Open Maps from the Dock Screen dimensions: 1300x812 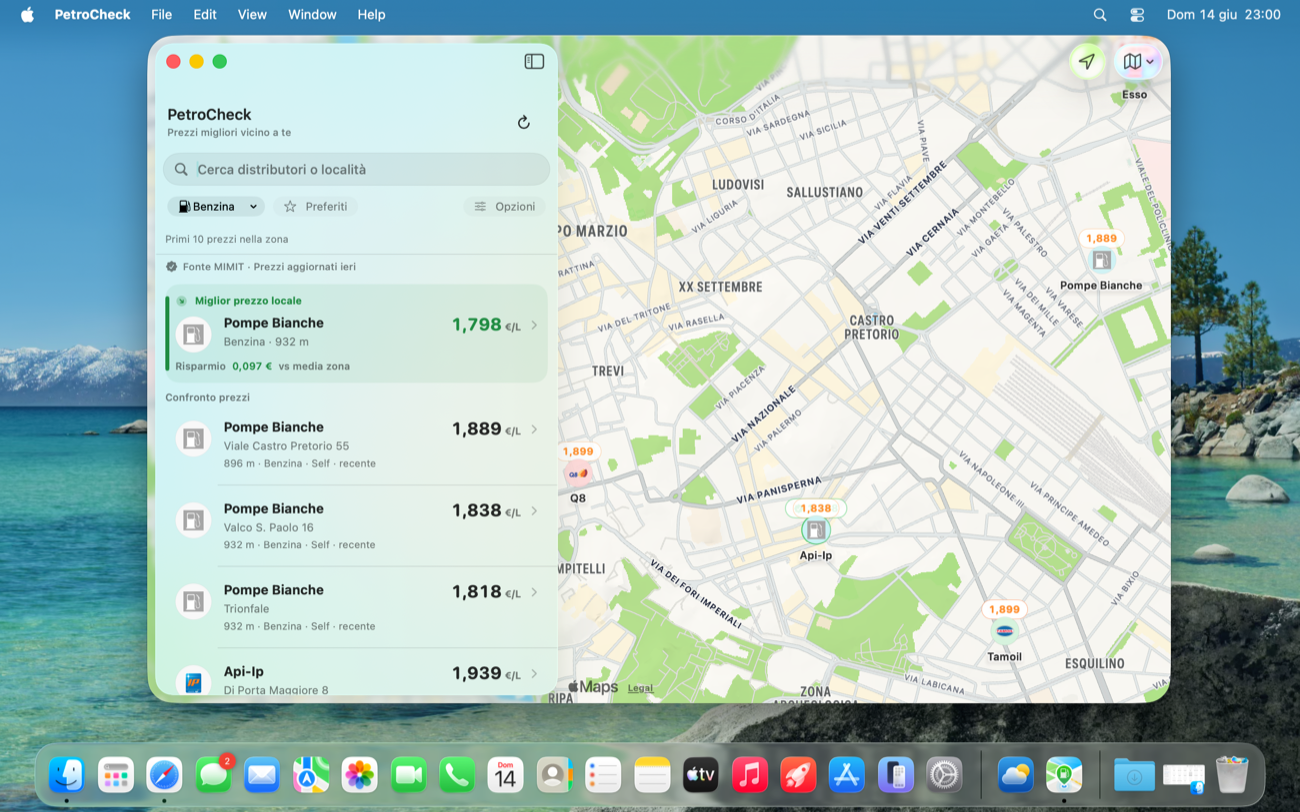point(311,775)
